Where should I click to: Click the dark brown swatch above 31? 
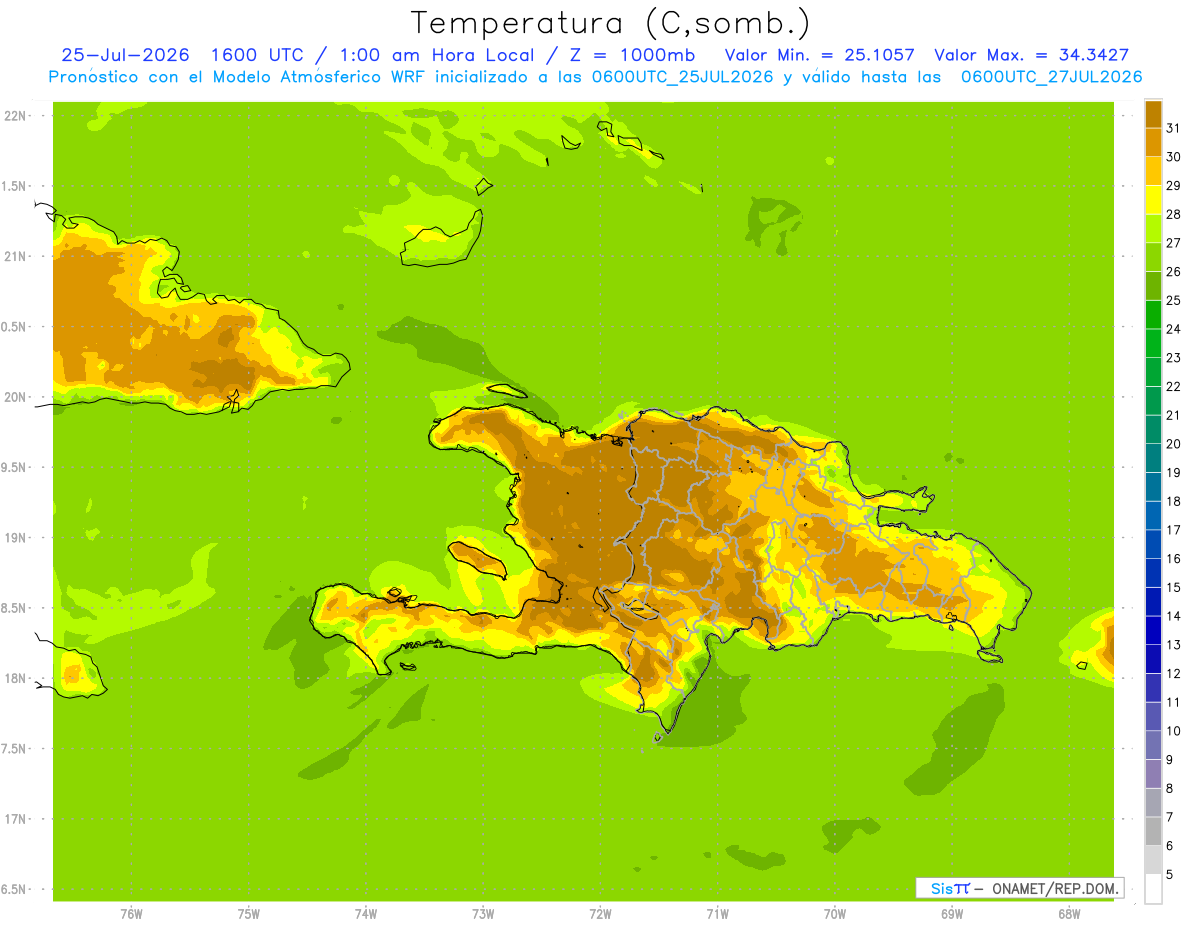1153,113
